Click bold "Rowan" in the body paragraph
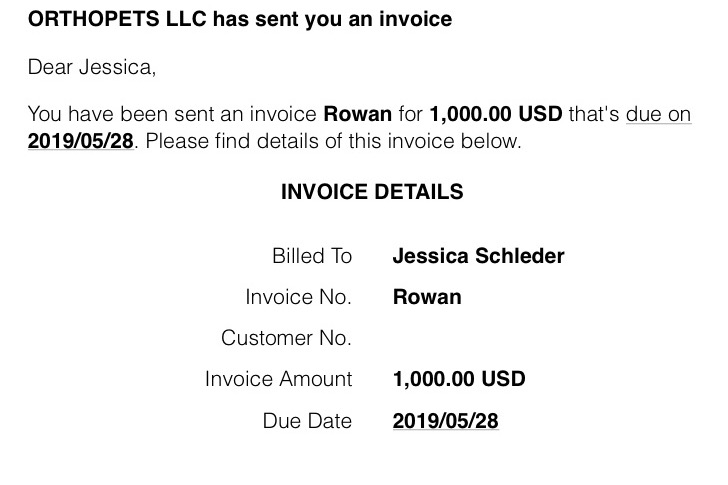728x485 pixels. tap(357, 114)
